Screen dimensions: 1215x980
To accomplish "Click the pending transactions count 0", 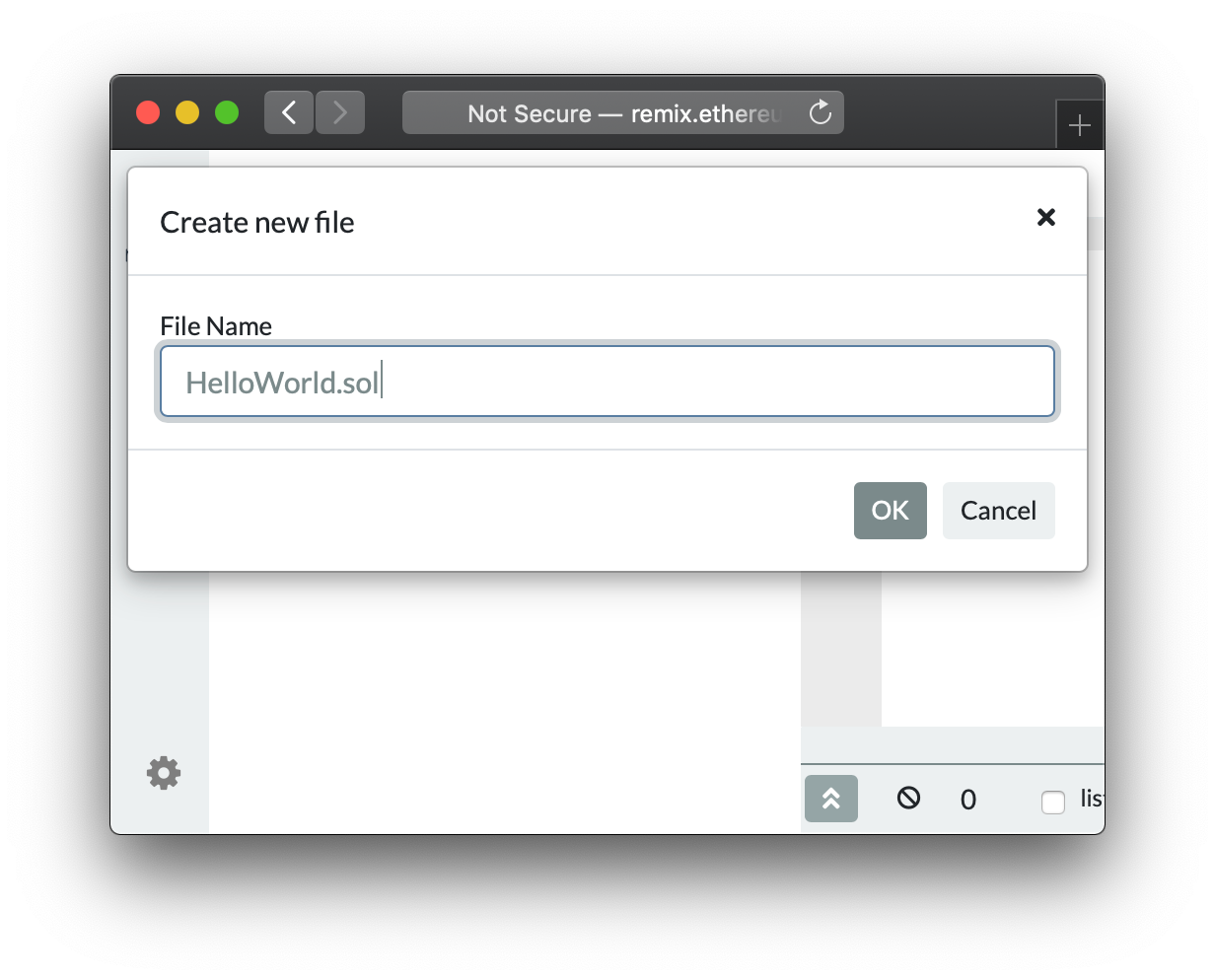I will (x=968, y=800).
